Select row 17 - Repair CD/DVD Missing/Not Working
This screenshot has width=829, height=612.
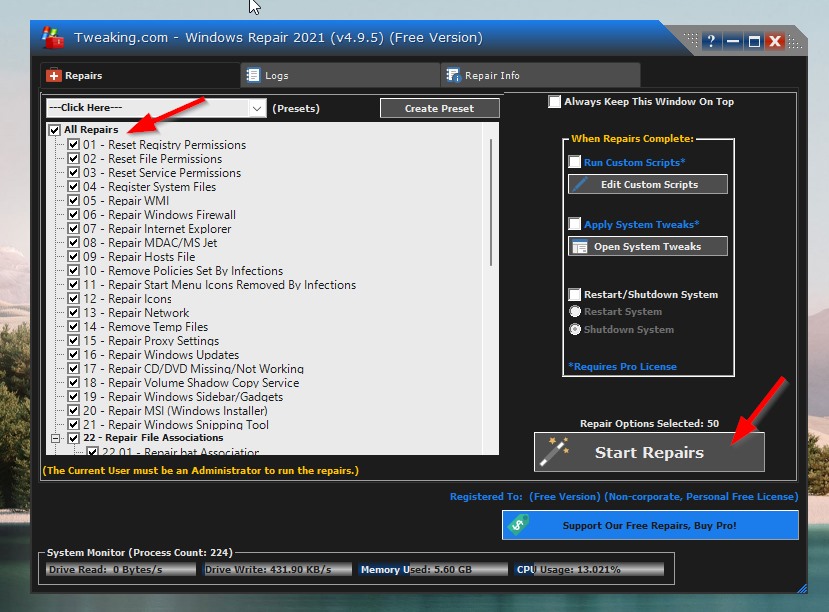click(x=194, y=369)
